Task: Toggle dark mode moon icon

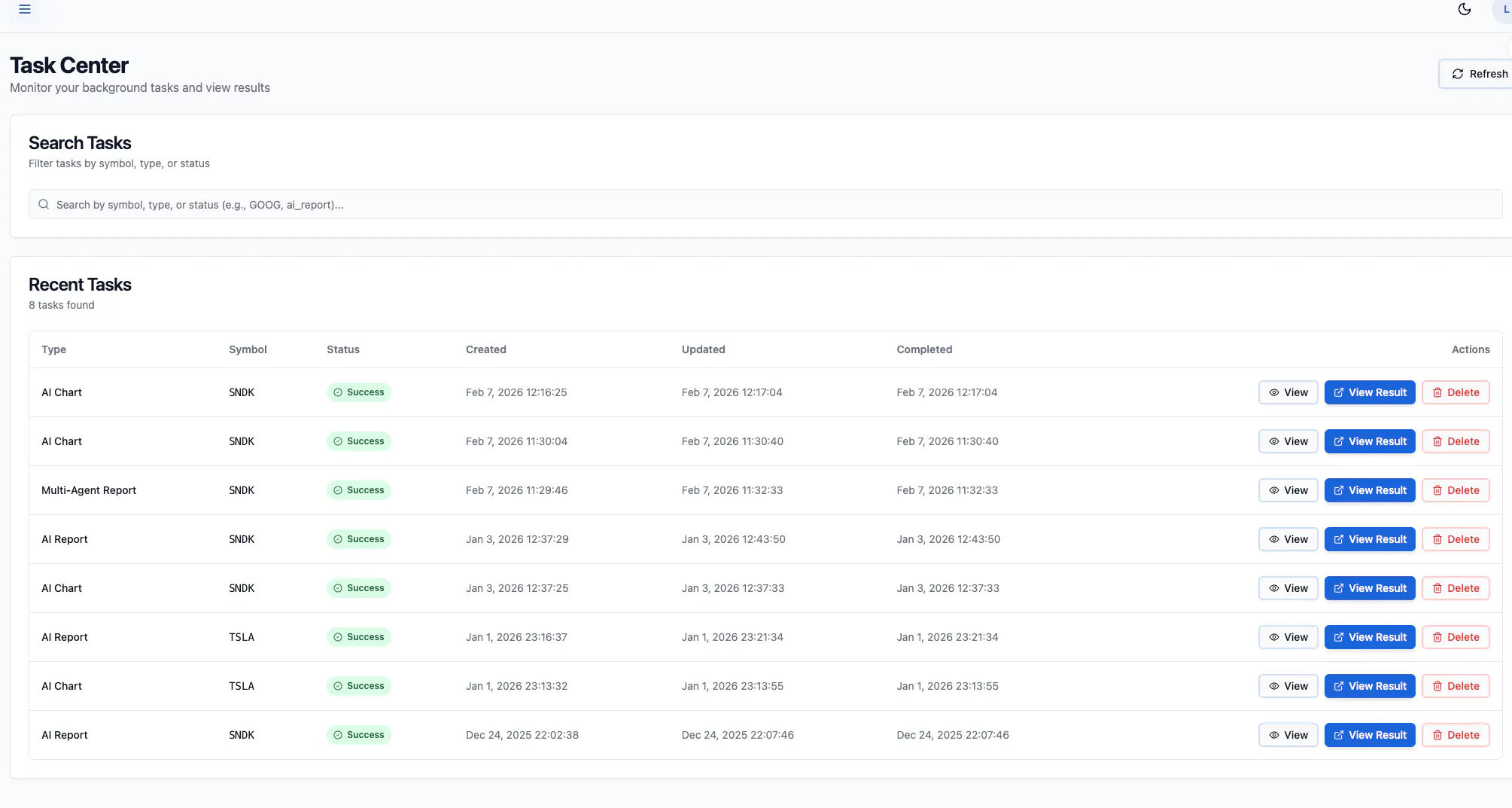Action: tap(1465, 9)
